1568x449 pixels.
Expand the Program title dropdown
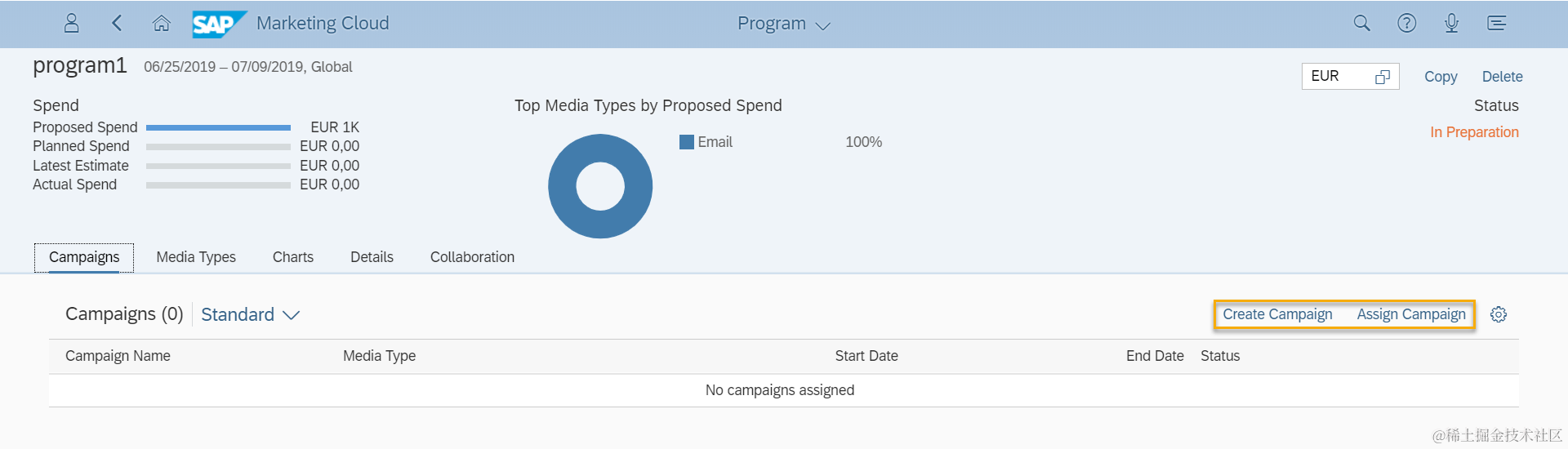click(823, 25)
